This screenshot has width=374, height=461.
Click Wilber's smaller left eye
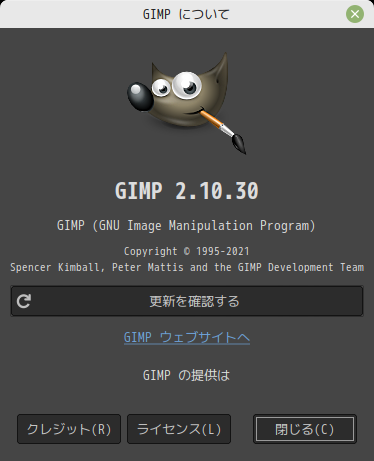tap(161, 88)
